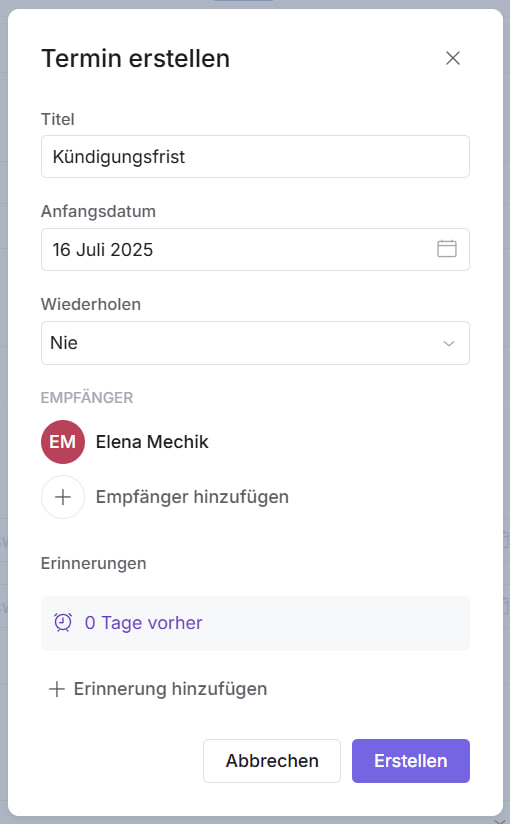Close the Termin erstellen dialog
This screenshot has height=824, width=510.
[x=453, y=58]
